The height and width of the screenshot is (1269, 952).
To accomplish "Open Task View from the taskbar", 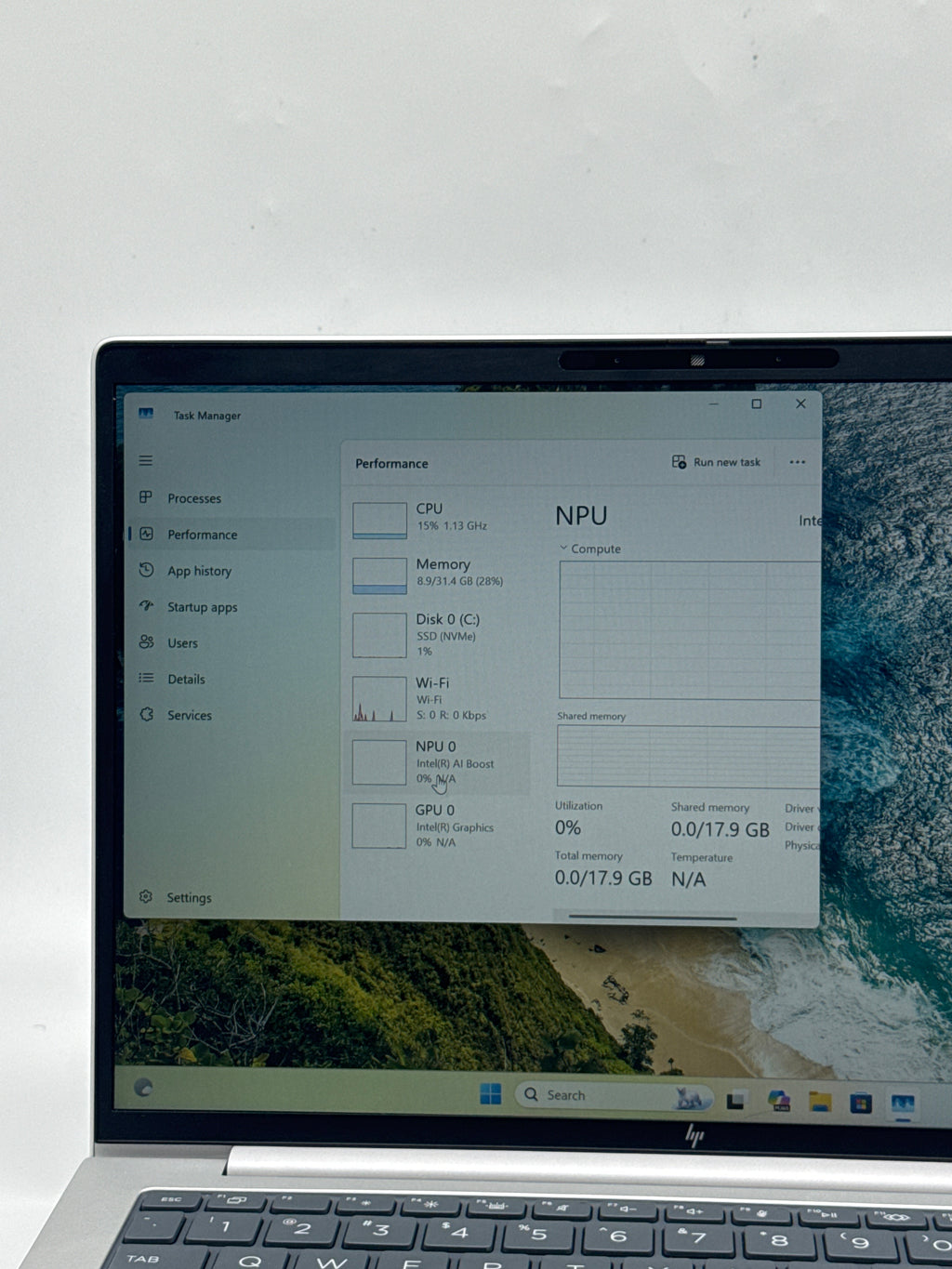I will (x=736, y=1101).
